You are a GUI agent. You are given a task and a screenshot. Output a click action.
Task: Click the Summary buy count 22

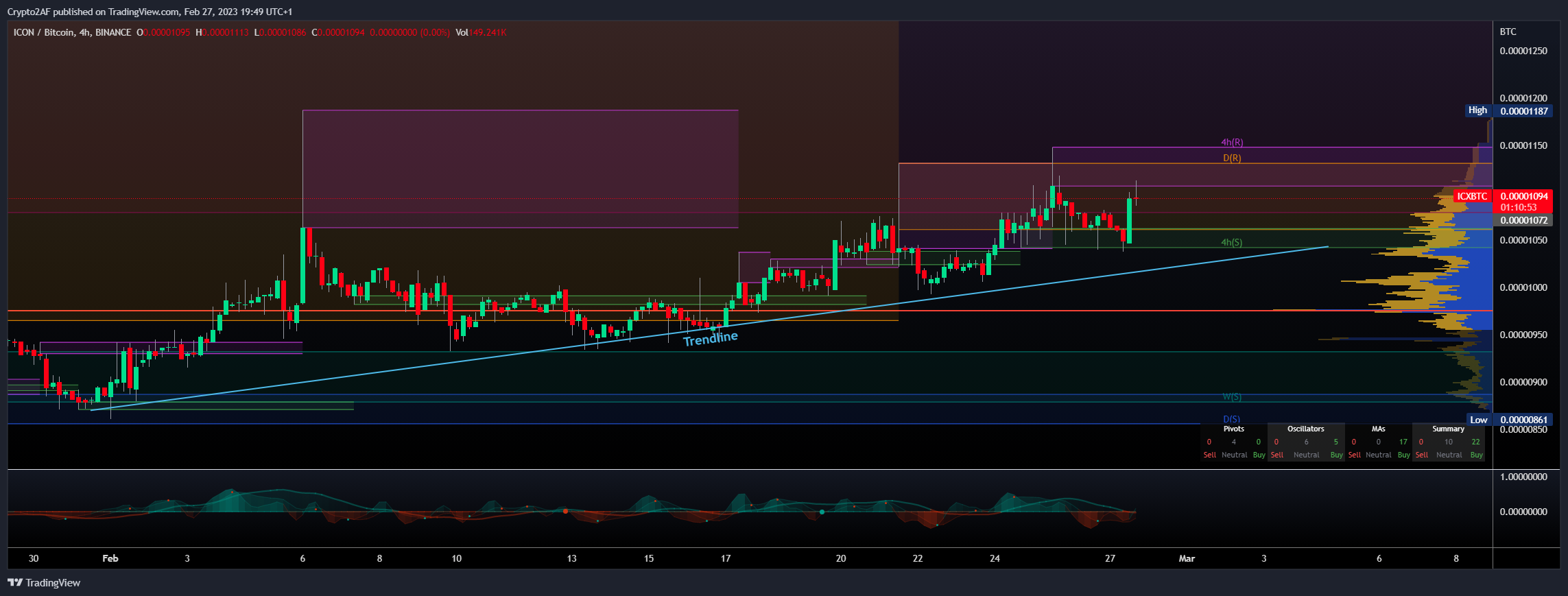point(1476,442)
